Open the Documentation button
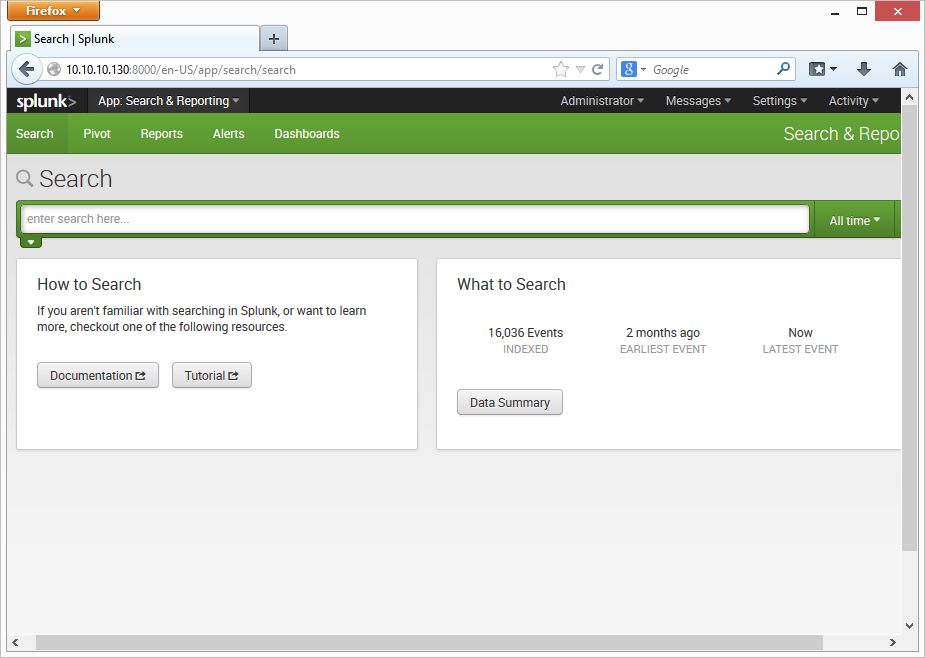Viewport: 925px width, 658px height. pos(98,375)
